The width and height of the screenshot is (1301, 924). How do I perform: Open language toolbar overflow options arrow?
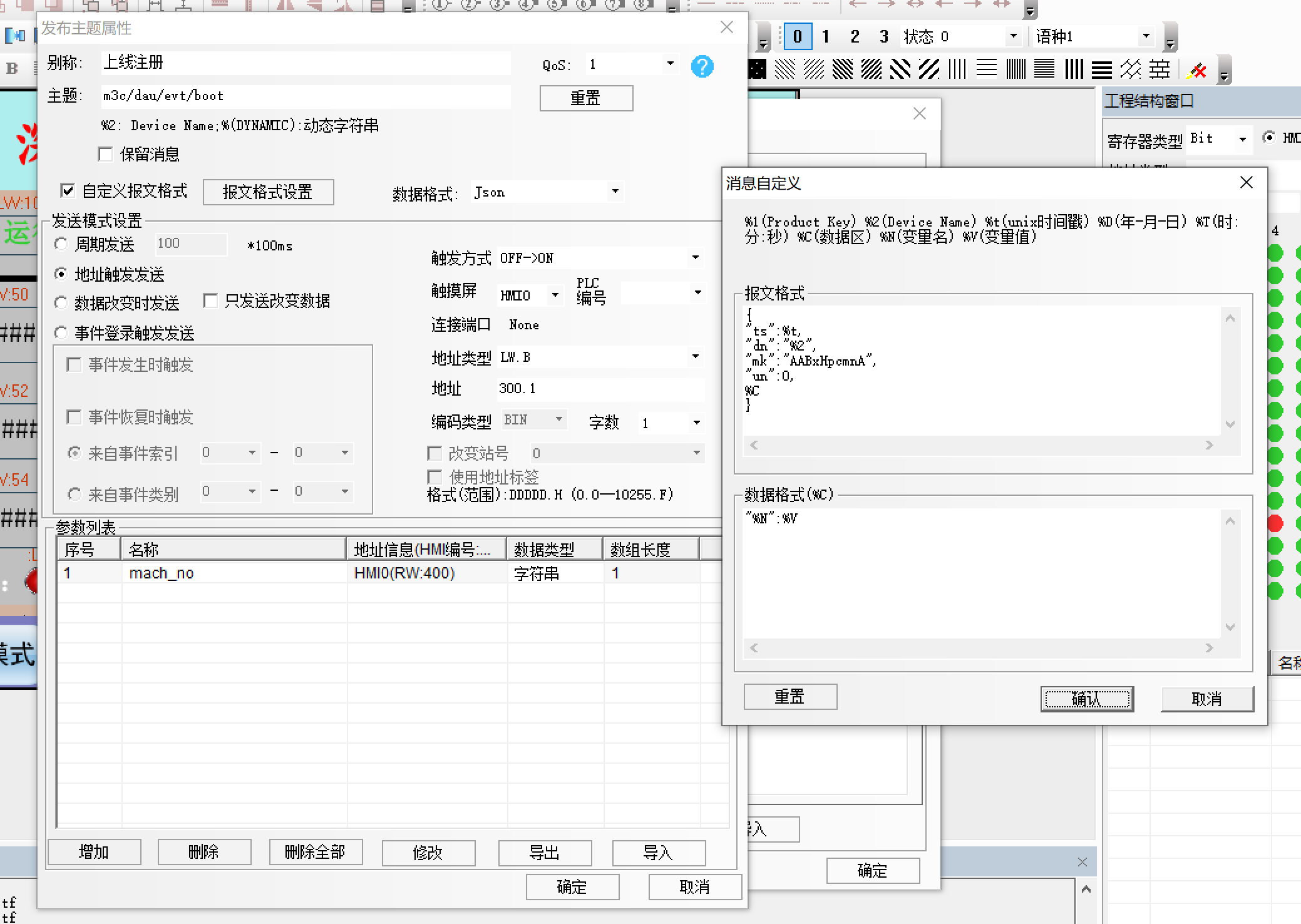1170,38
